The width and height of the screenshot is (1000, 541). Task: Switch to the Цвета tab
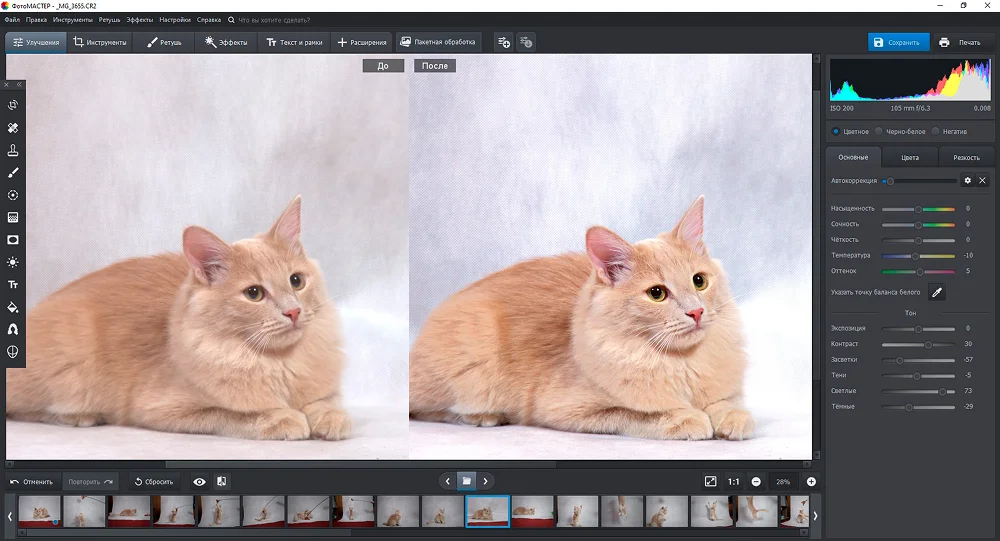coord(910,157)
